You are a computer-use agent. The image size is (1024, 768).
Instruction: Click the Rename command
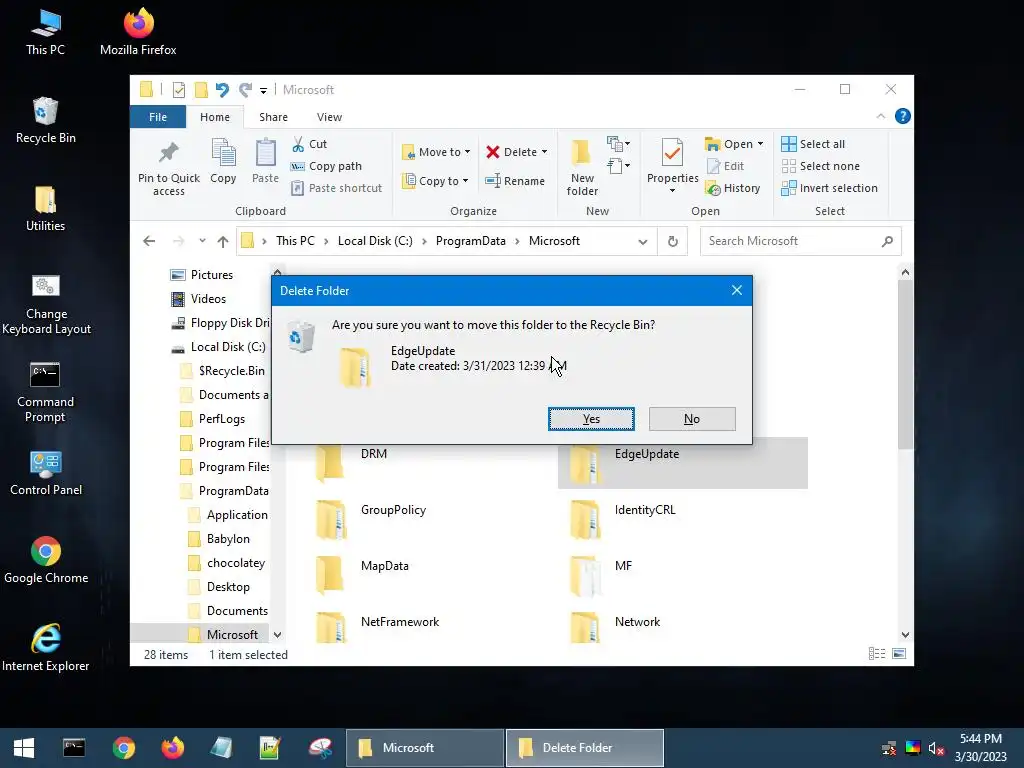click(515, 181)
